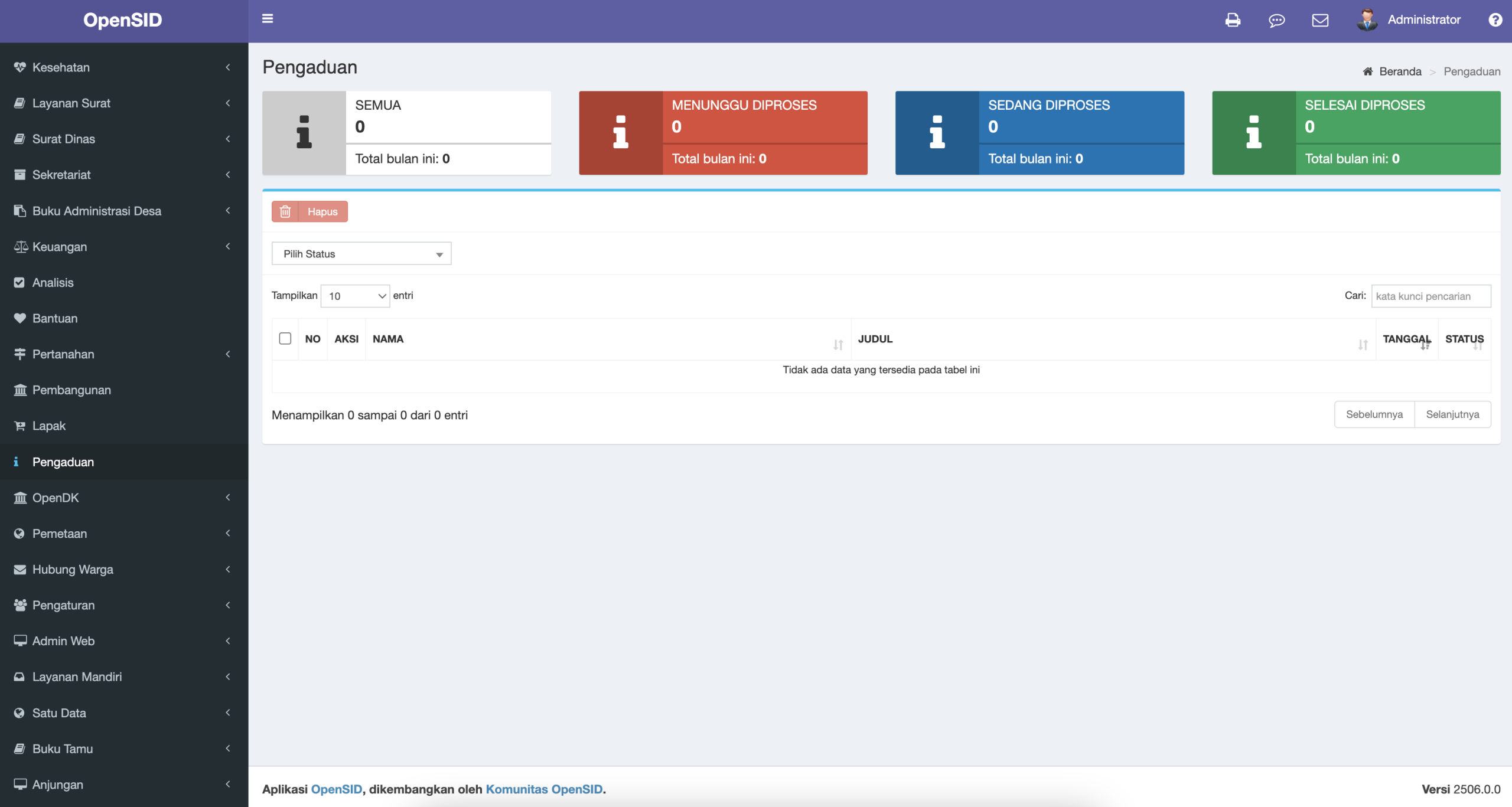
Task: Open the Analisis menu item
Action: (x=53, y=283)
